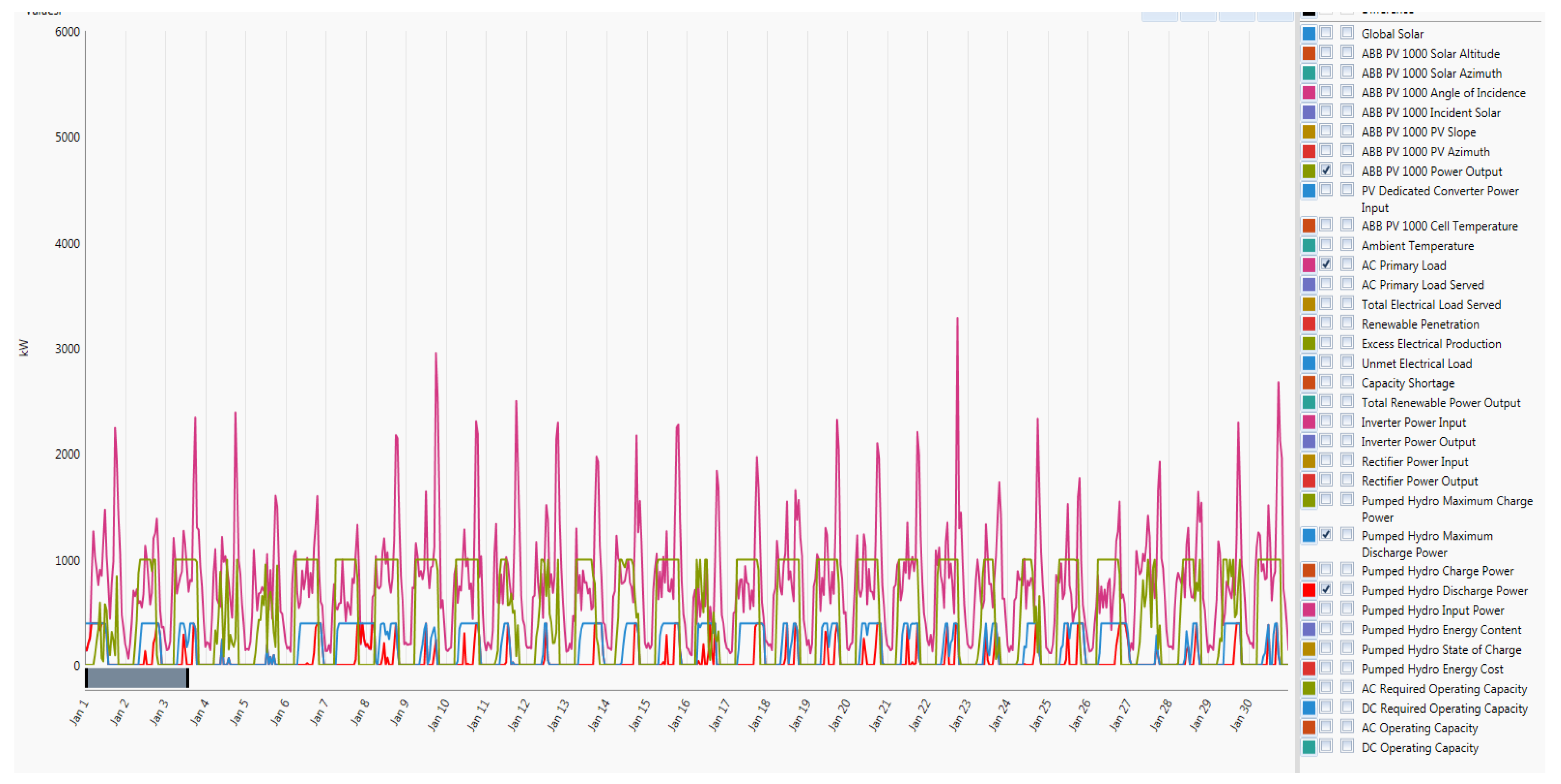Screen dimensions: 1561x784
Task: Check the first box next to Excess Electrical Production
Action: (x=1326, y=343)
